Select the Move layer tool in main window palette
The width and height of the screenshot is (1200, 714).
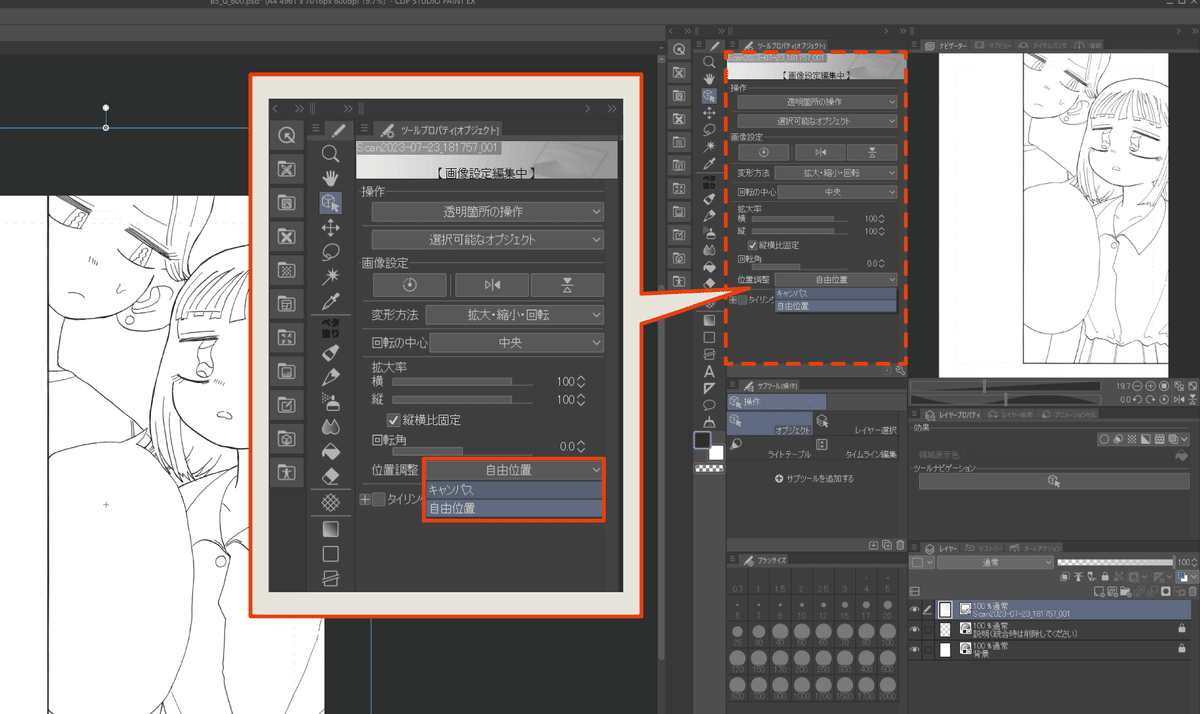click(x=709, y=113)
